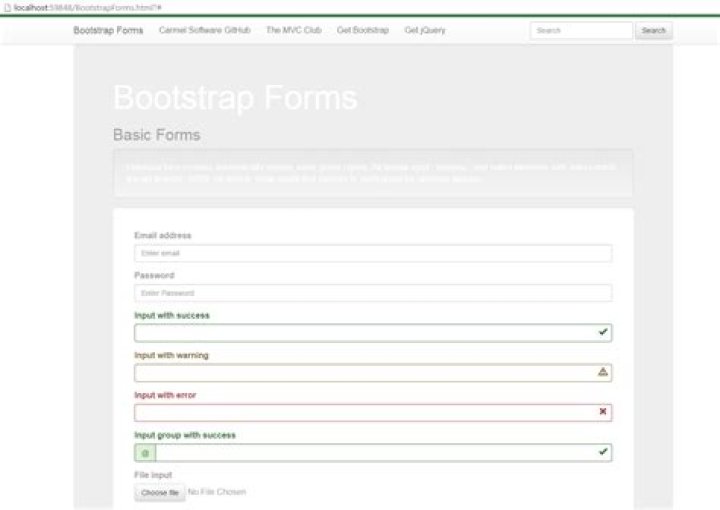Click the red error X icon
The width and height of the screenshot is (720, 510).
602,412
